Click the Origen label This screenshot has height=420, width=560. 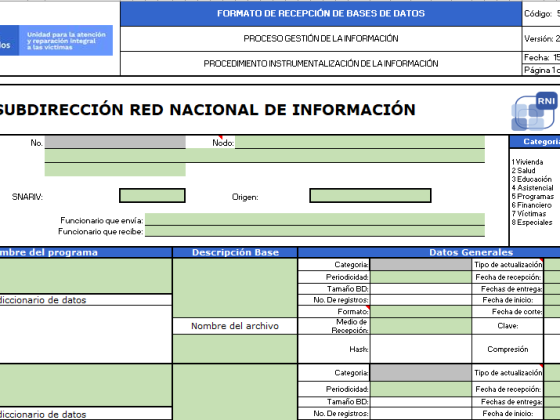click(x=245, y=197)
